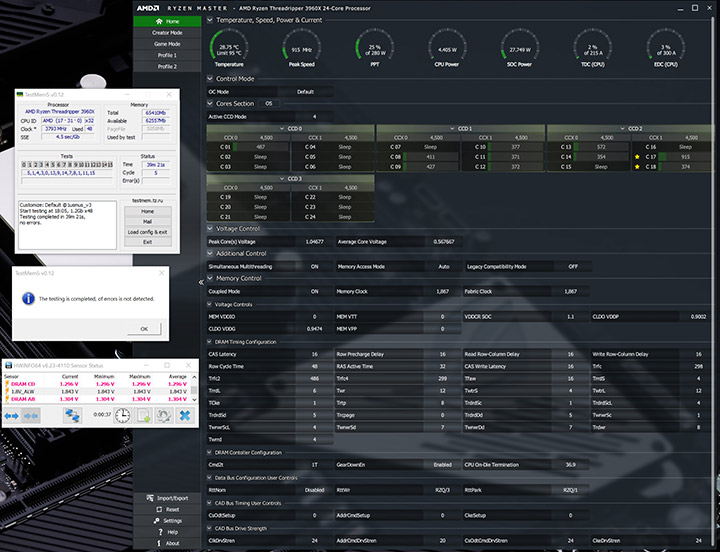Click the HWiNFO64 title bar app icon

click(8, 366)
